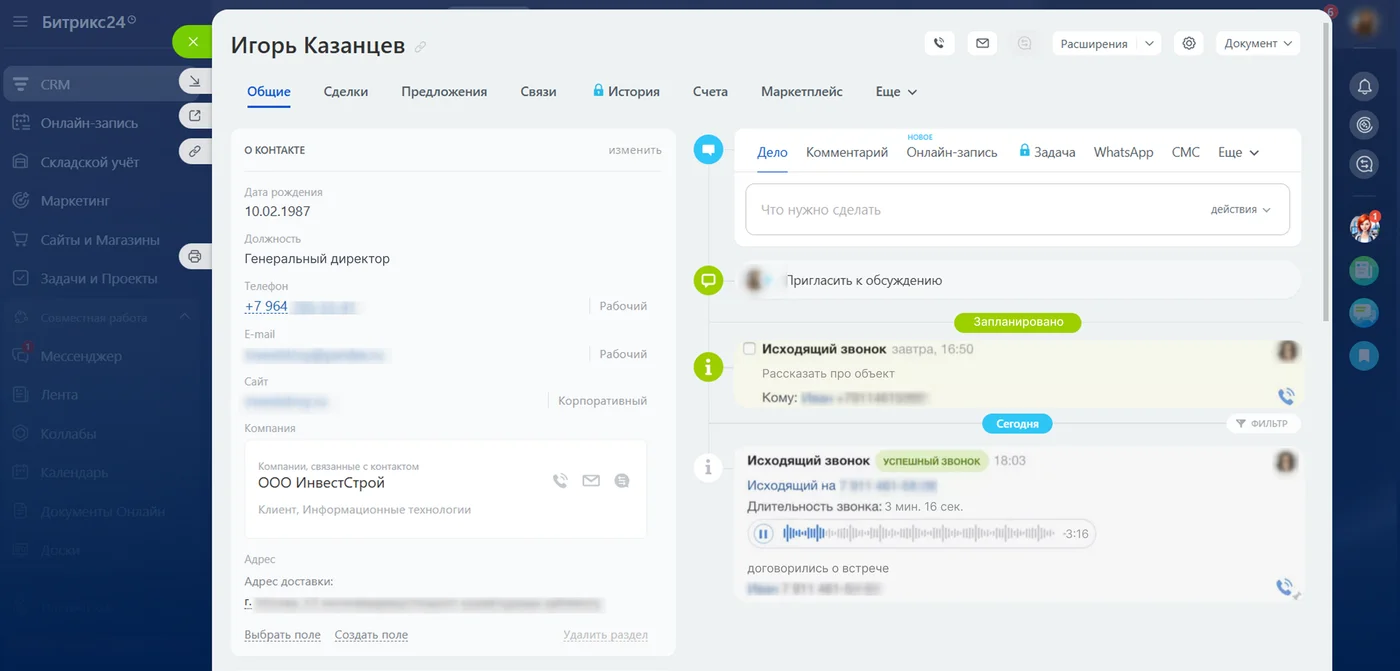1400x671 pixels.
Task: Switch to the Сделки tab
Action: (346, 92)
